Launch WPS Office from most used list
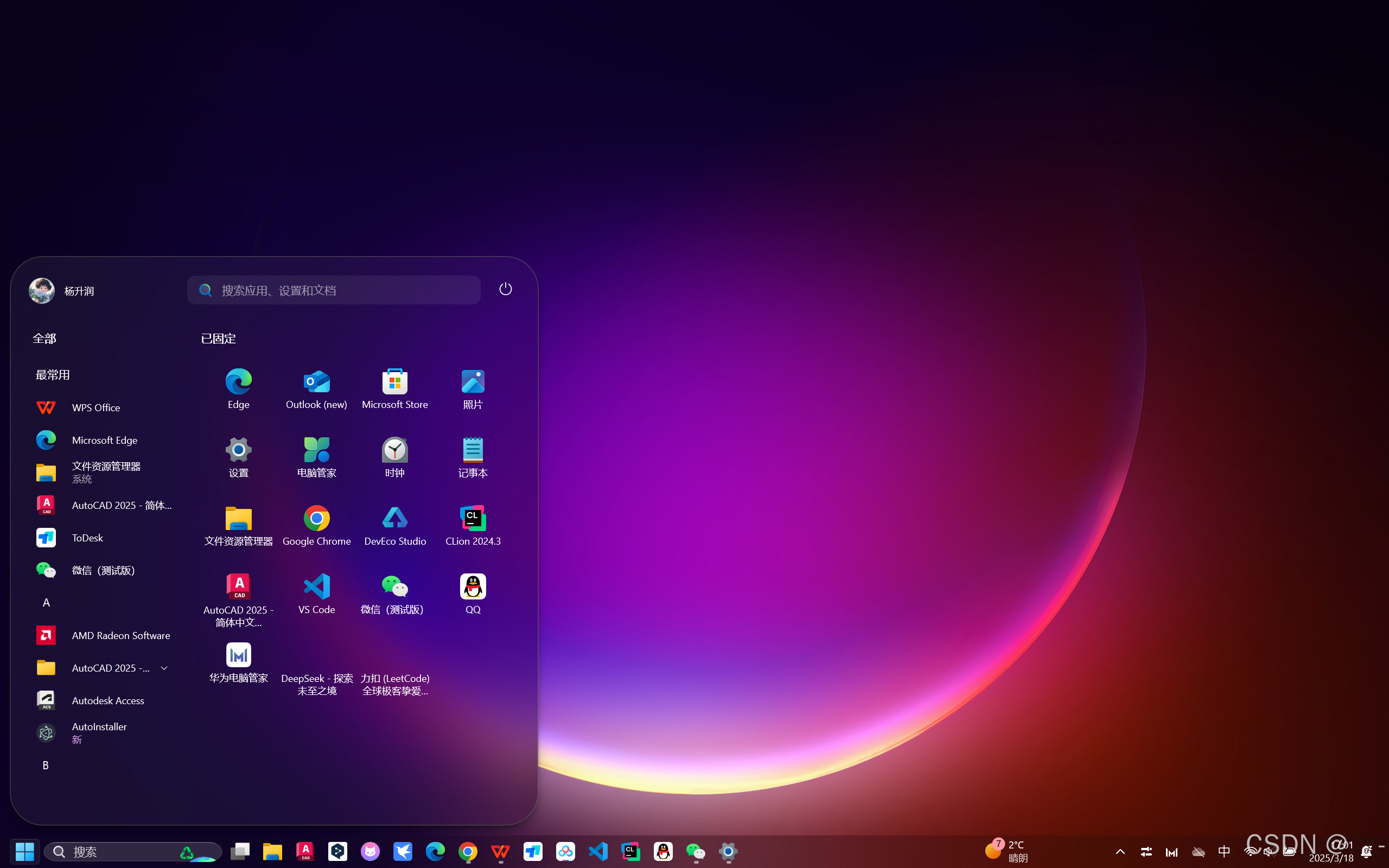1389x868 pixels. [x=95, y=407]
